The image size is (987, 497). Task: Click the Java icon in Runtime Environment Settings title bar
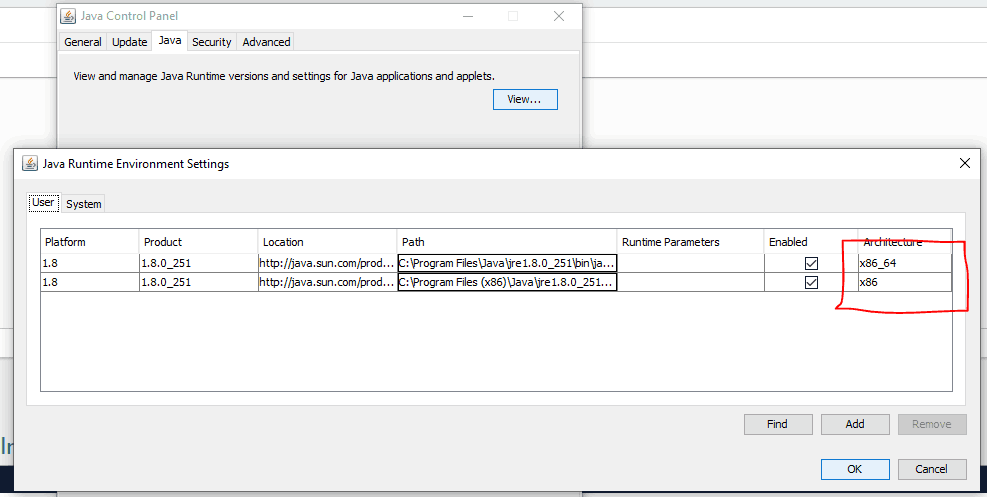tap(30, 164)
